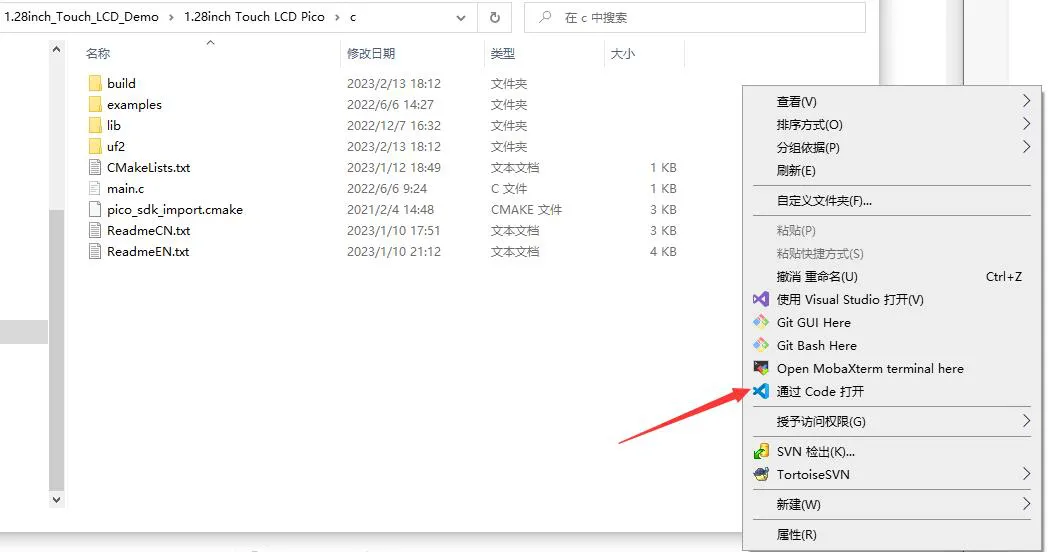This screenshot has height=552, width=1048.
Task: Select the build folder icon
Action: click(x=95, y=83)
